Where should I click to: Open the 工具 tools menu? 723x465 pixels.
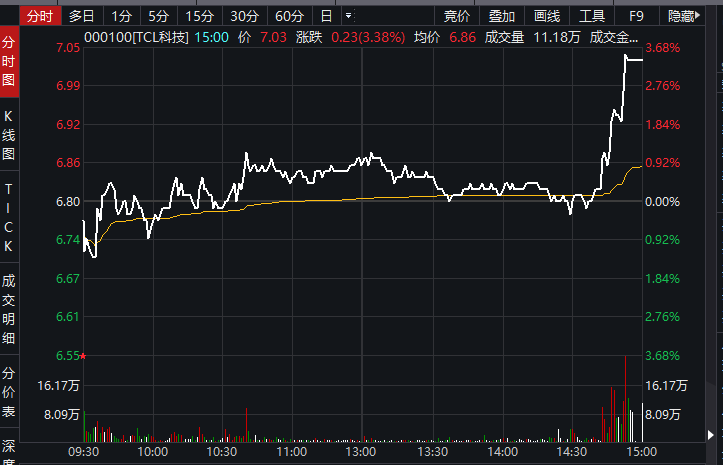(x=592, y=16)
